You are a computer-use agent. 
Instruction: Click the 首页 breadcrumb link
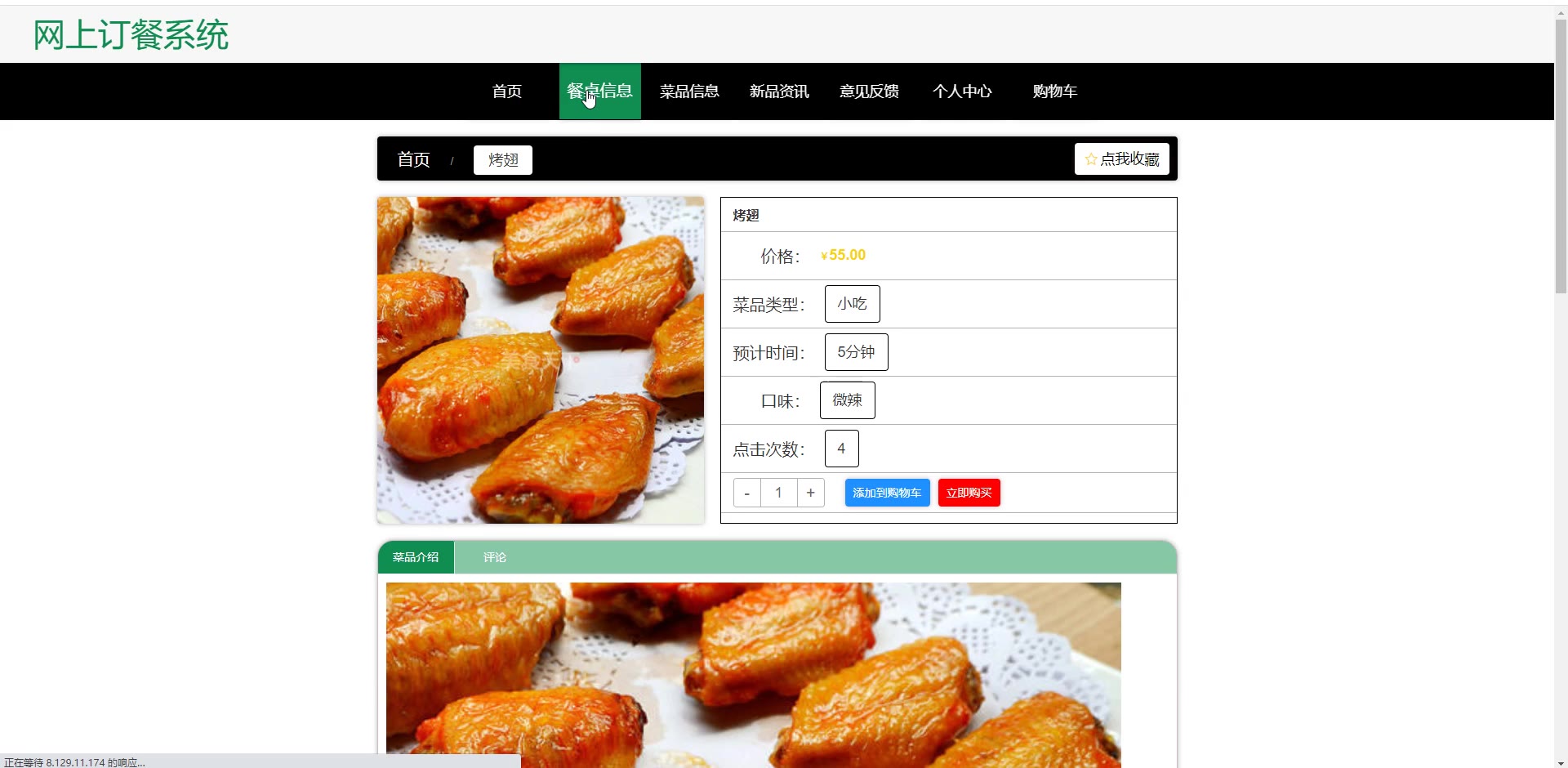pyautogui.click(x=413, y=159)
